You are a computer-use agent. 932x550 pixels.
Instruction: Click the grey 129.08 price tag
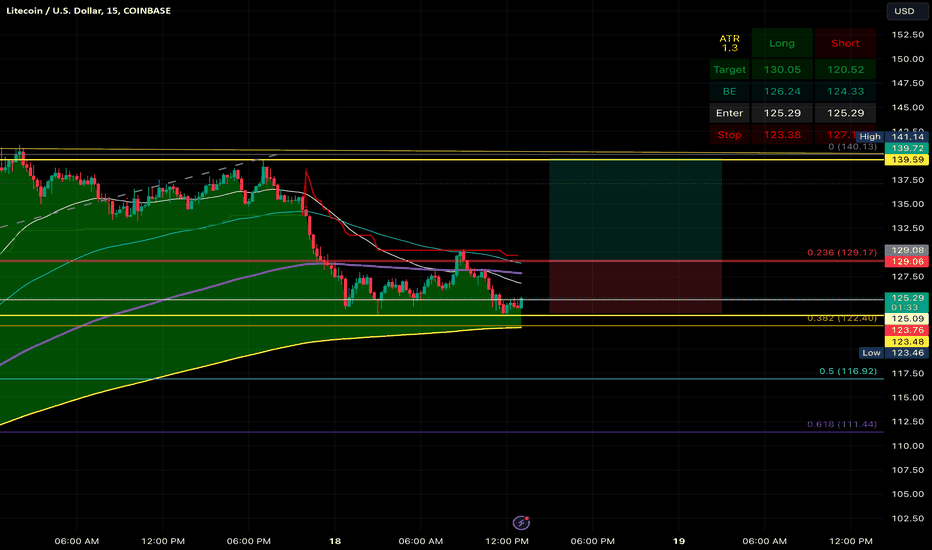[907, 250]
